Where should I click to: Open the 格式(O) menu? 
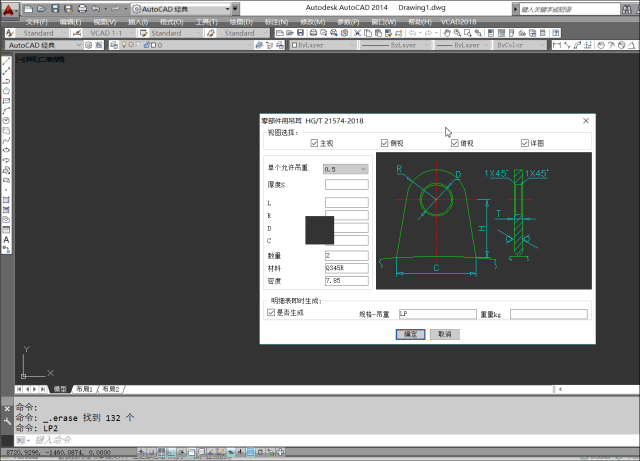tap(172, 21)
